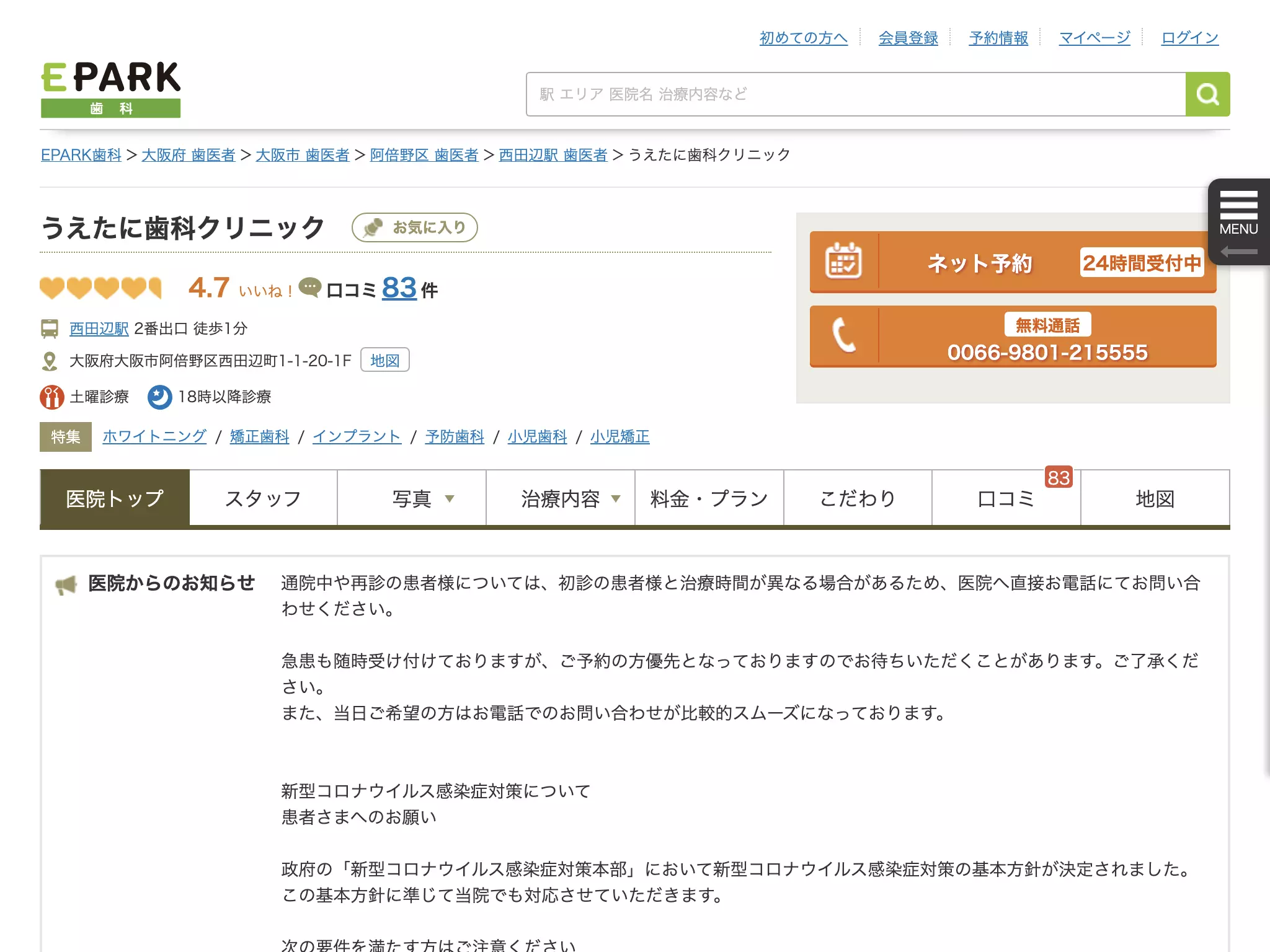Click 大阪府 歯医者 breadcrumb link
The image size is (1270, 952).
pyautogui.click(x=189, y=155)
